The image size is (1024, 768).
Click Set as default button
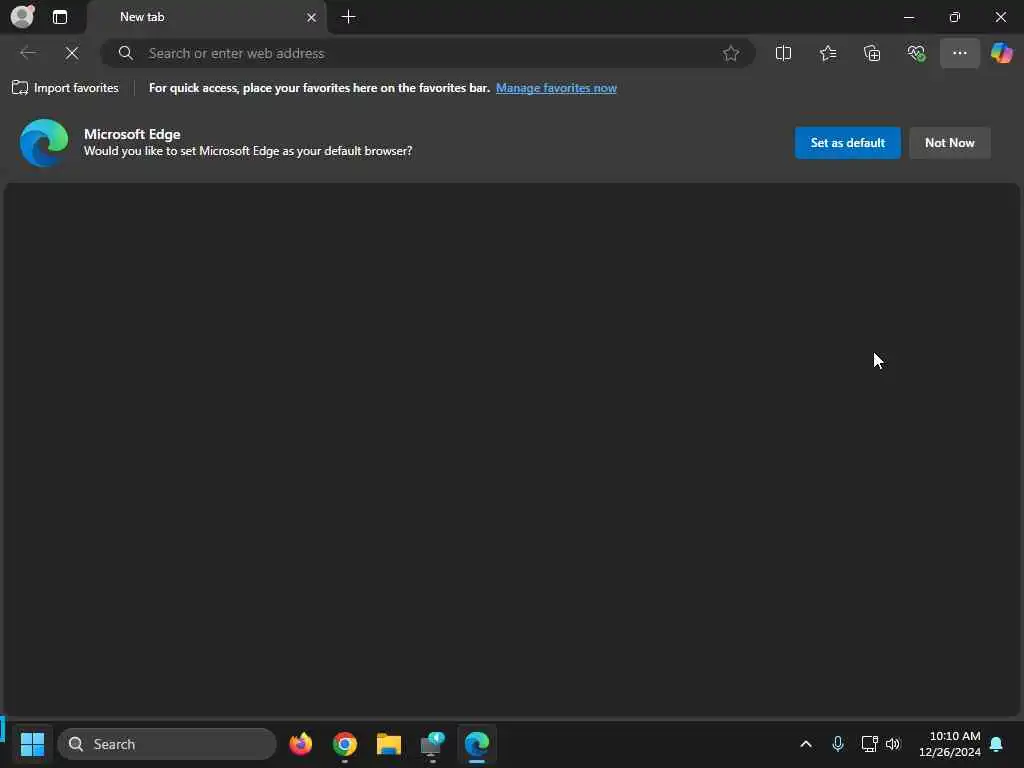pyautogui.click(x=848, y=142)
